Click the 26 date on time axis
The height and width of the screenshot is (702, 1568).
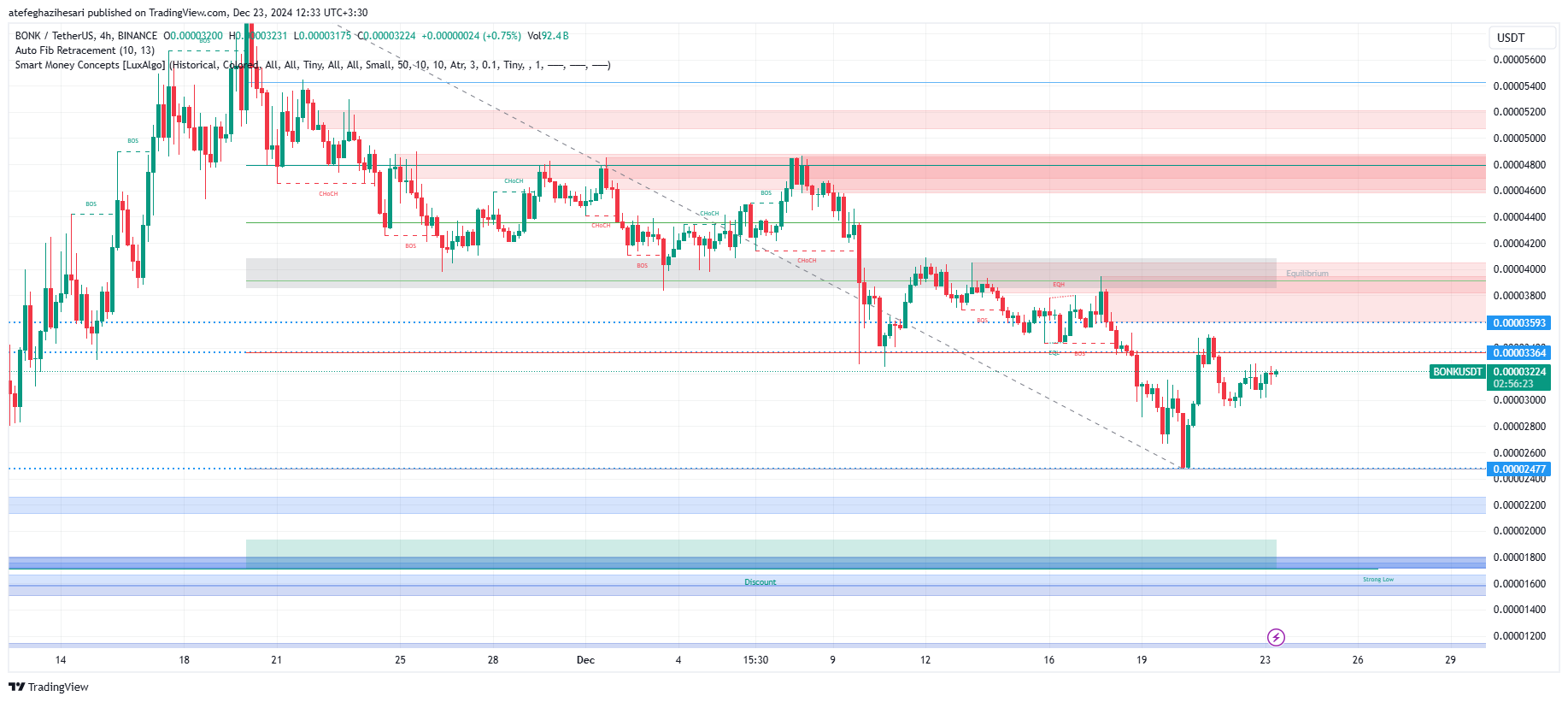(x=1358, y=660)
